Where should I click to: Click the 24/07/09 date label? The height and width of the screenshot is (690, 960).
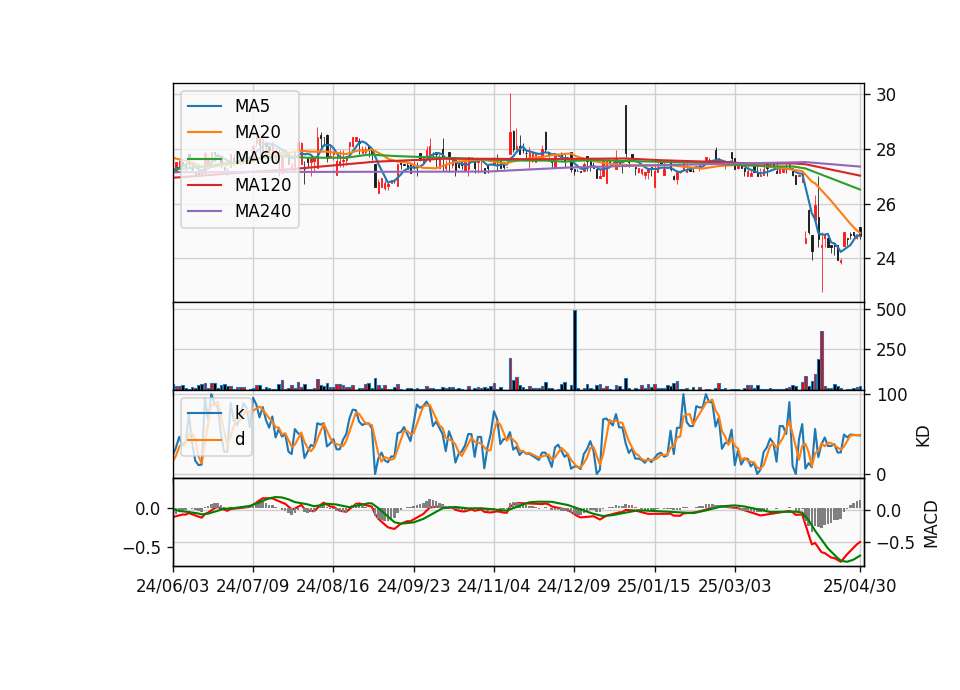(x=252, y=586)
